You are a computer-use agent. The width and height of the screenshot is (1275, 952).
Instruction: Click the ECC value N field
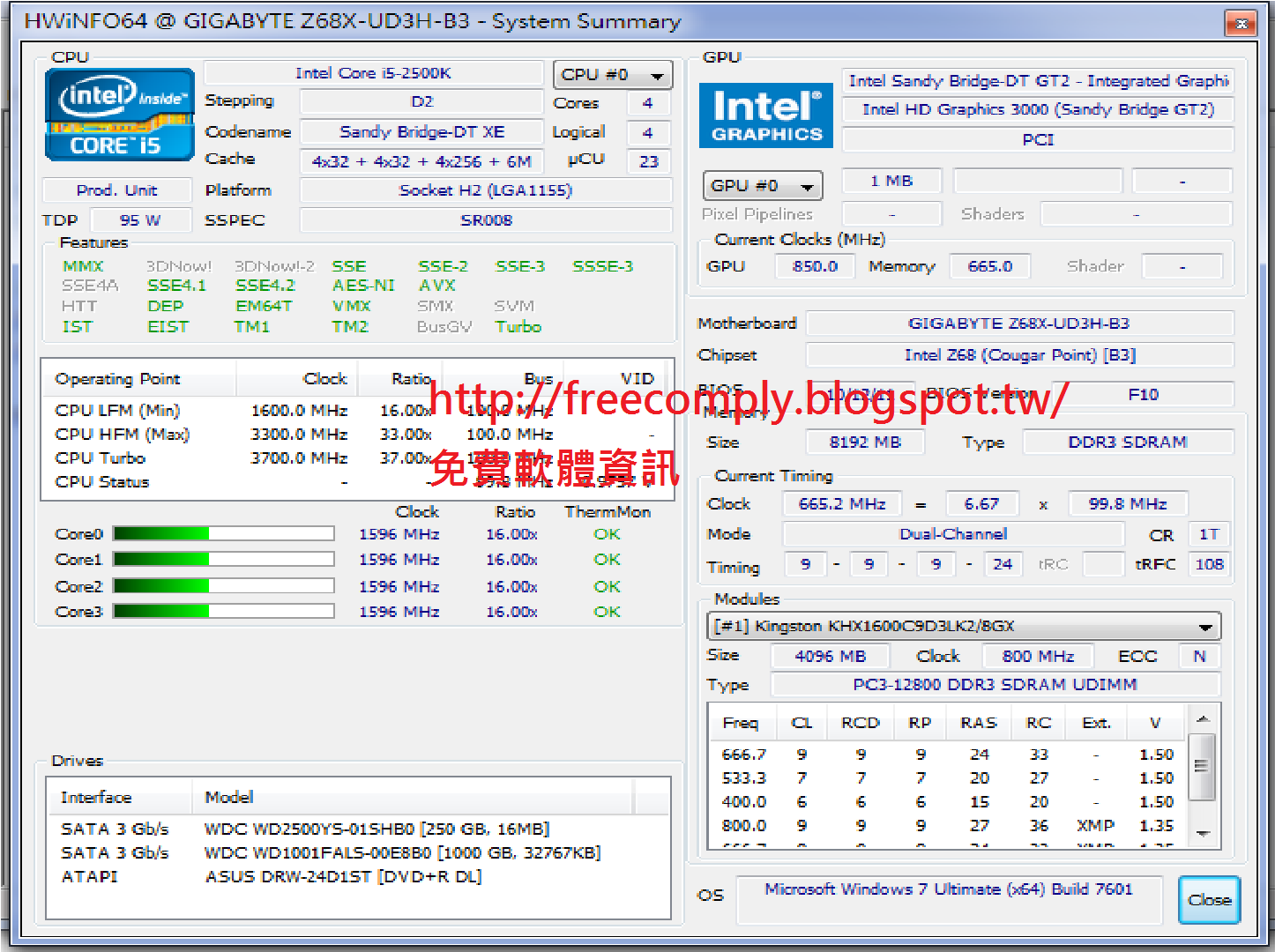coord(1199,657)
